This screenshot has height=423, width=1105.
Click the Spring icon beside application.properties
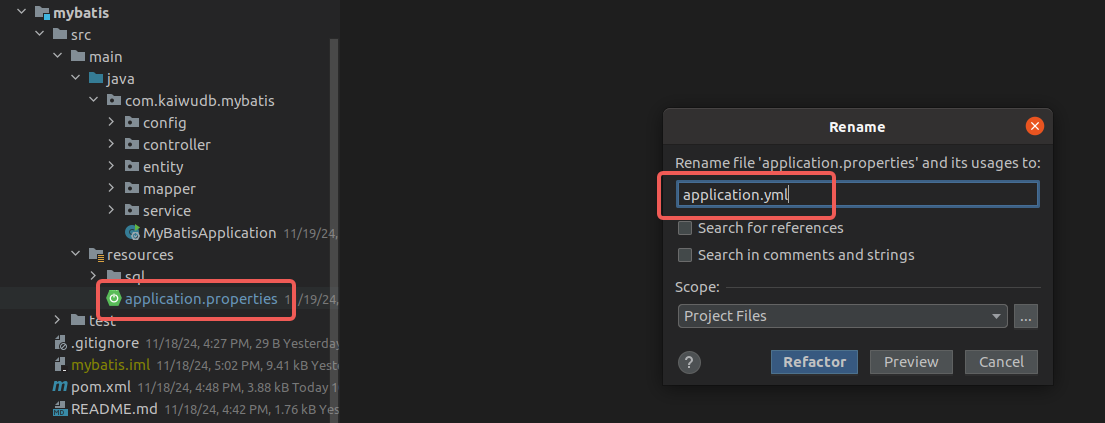click(114, 298)
